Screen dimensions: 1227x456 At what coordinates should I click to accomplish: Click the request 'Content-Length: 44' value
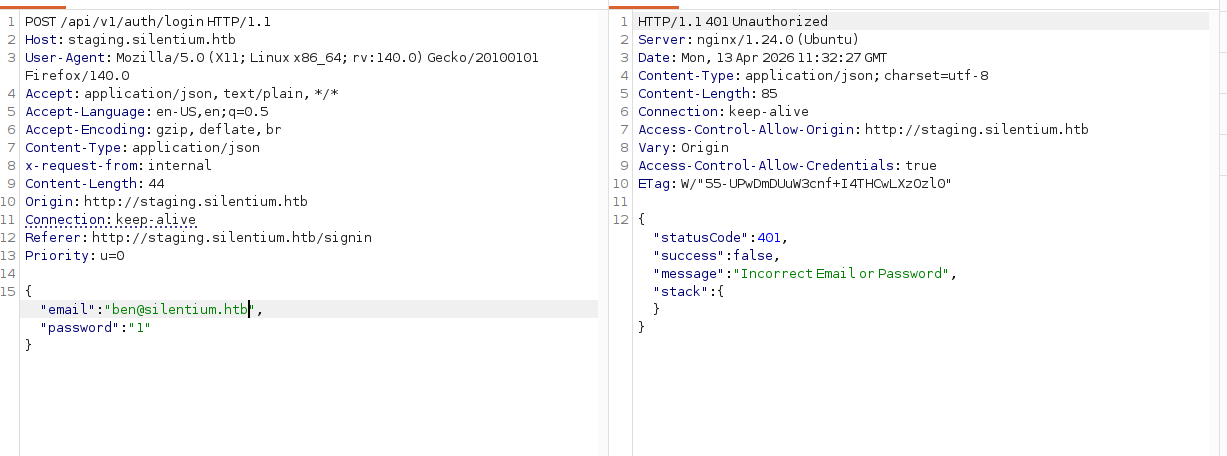click(156, 183)
